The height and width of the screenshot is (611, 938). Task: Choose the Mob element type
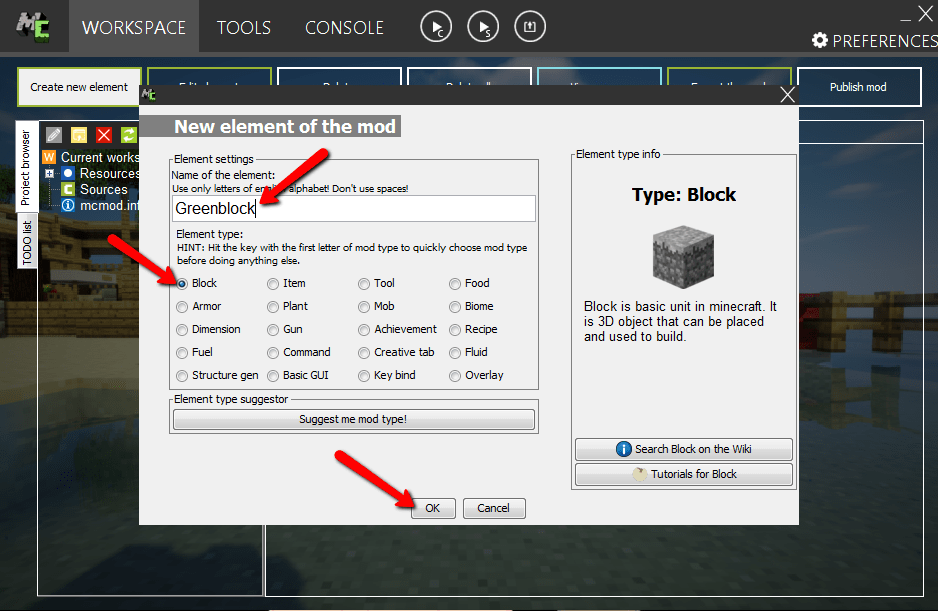(362, 306)
